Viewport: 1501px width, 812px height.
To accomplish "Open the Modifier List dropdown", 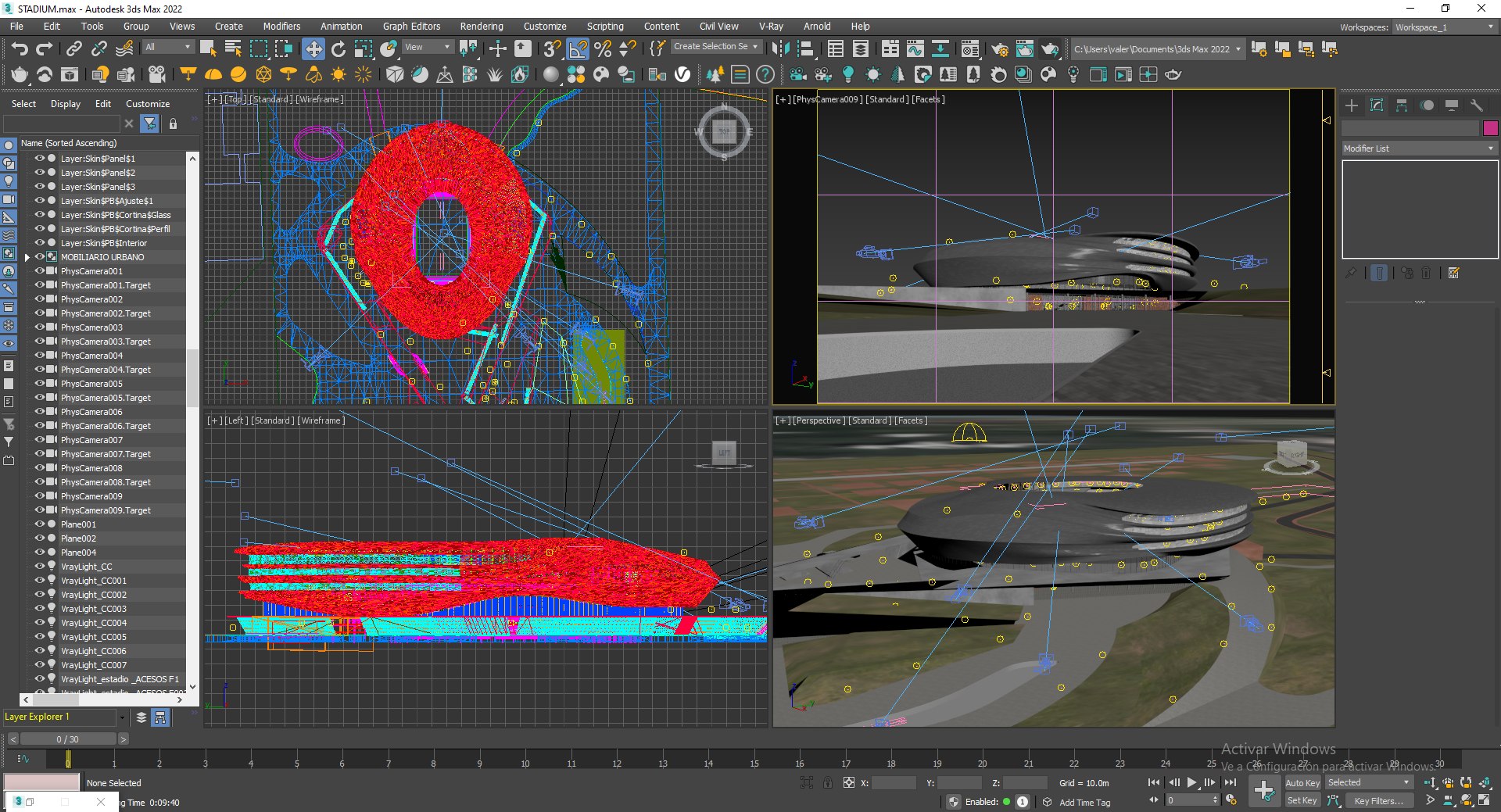I will coord(1419,148).
